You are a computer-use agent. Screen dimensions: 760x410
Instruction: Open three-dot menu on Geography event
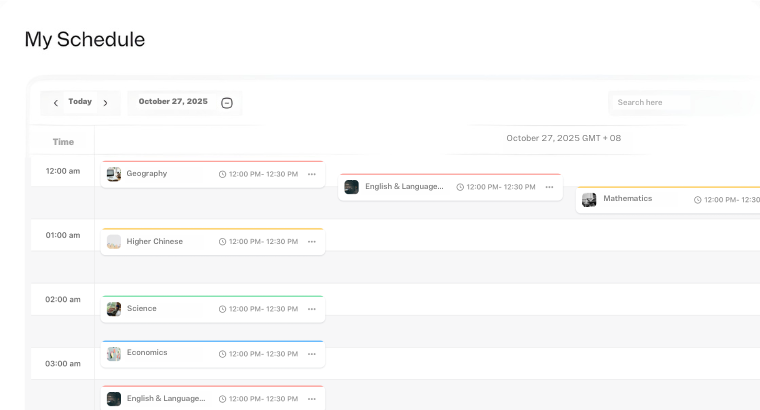[x=312, y=174]
